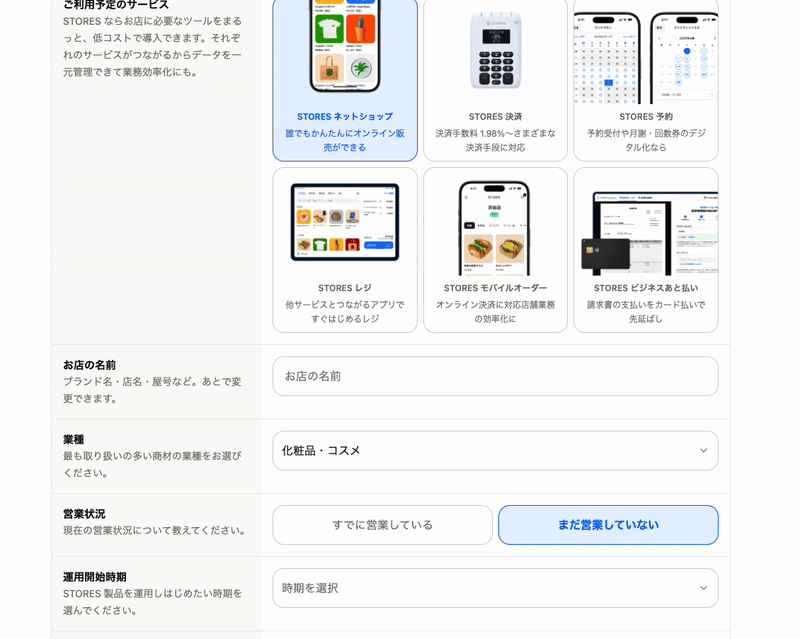Image resolution: width=800 pixels, height=639 pixels.
Task: Click the 予約受付や月謝・回数券 description text
Action: click(x=646, y=140)
